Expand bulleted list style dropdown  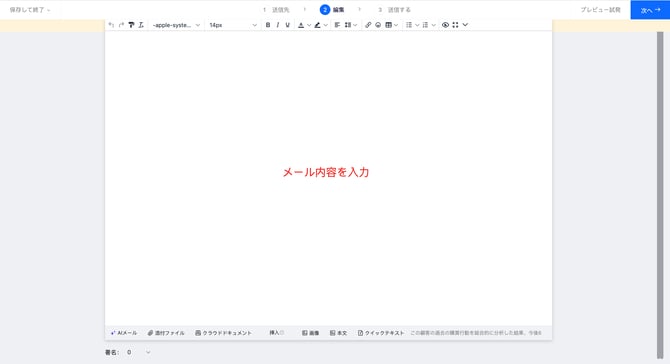point(417,25)
